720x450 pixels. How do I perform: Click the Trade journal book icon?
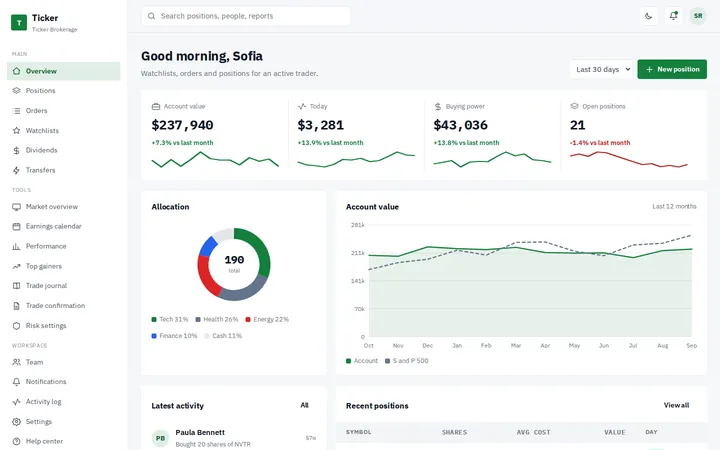tap(17, 286)
